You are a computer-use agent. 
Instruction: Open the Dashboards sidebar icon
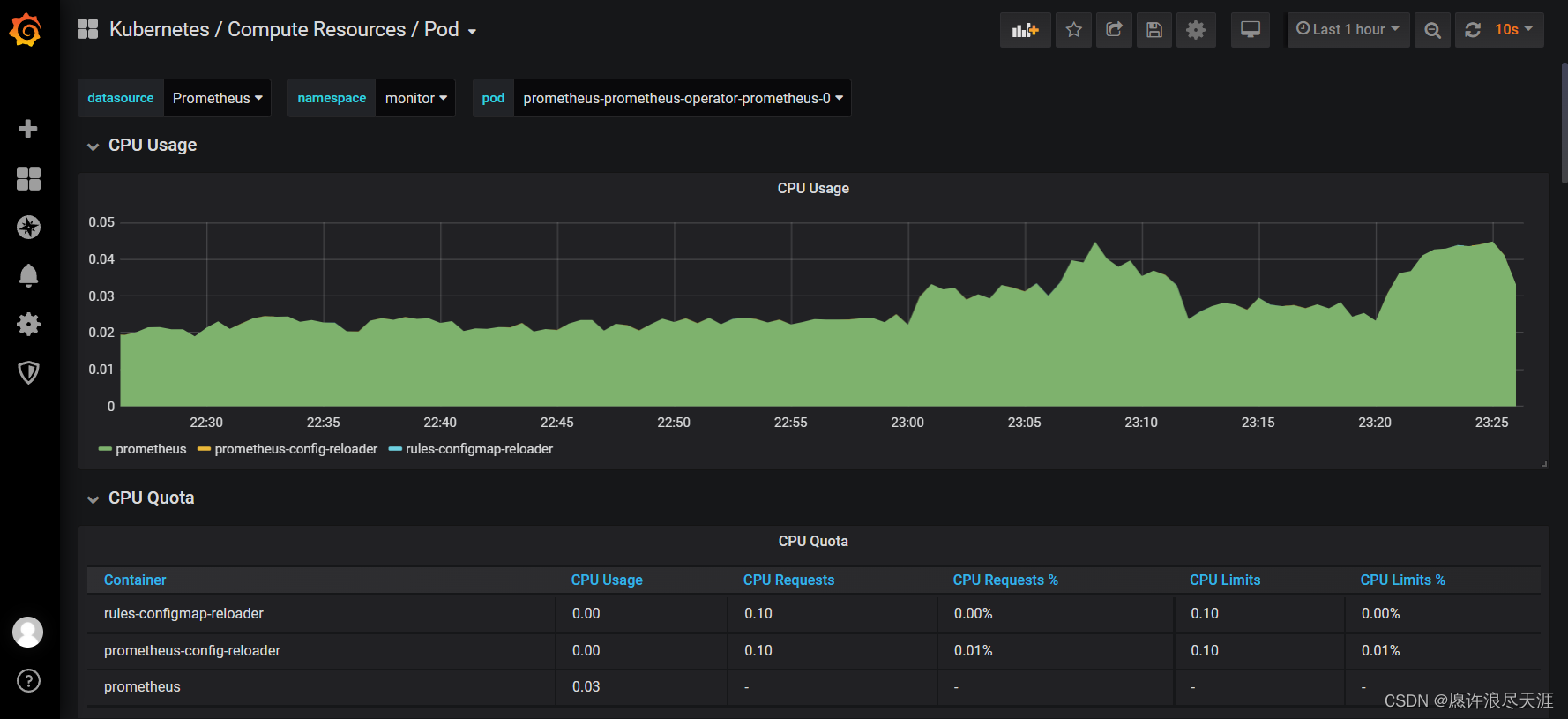28,178
